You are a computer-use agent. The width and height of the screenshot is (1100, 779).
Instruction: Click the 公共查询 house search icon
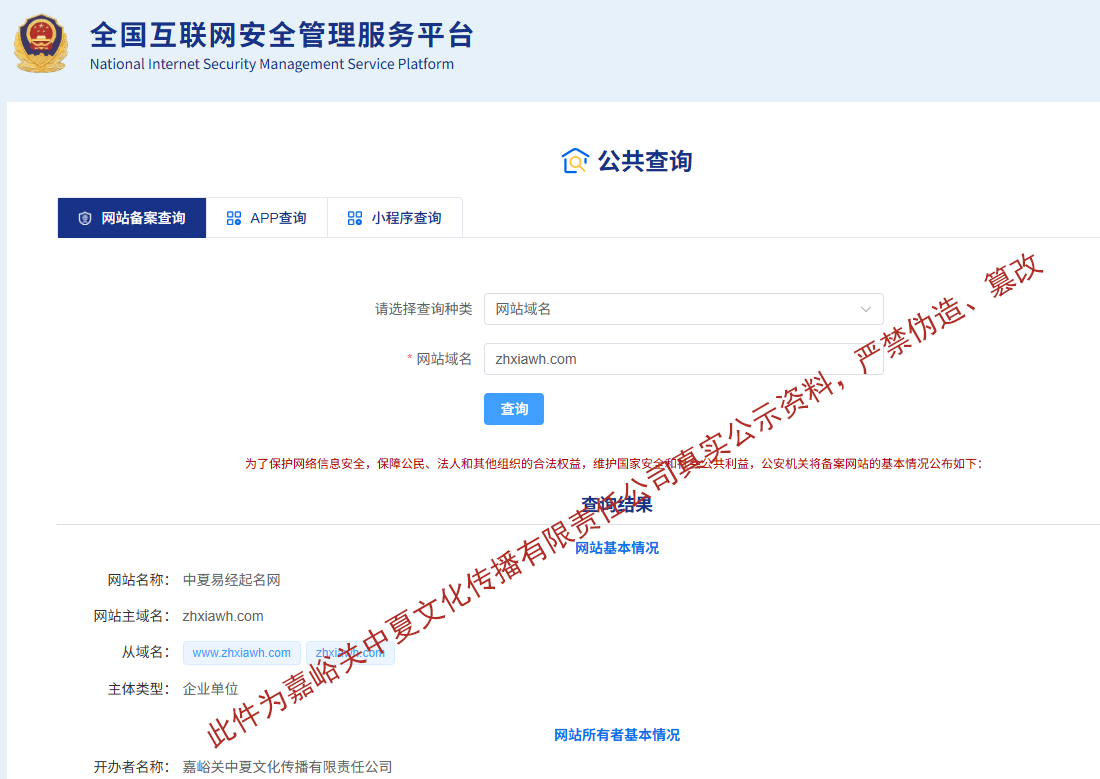(x=575, y=161)
